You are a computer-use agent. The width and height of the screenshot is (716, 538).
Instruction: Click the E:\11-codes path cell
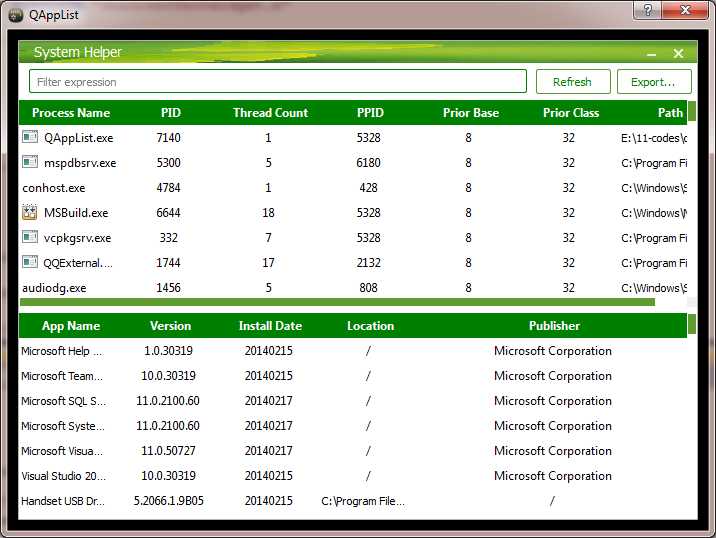click(654, 138)
